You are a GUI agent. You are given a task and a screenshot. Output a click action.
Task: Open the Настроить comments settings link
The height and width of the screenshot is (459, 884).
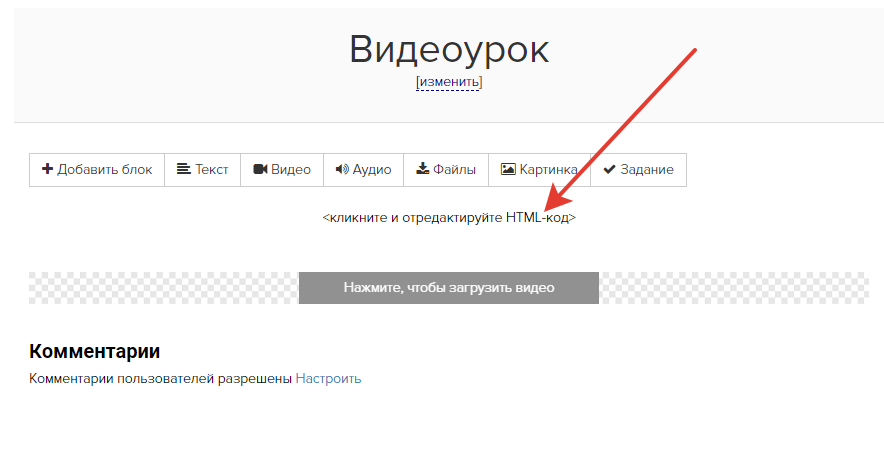328,378
